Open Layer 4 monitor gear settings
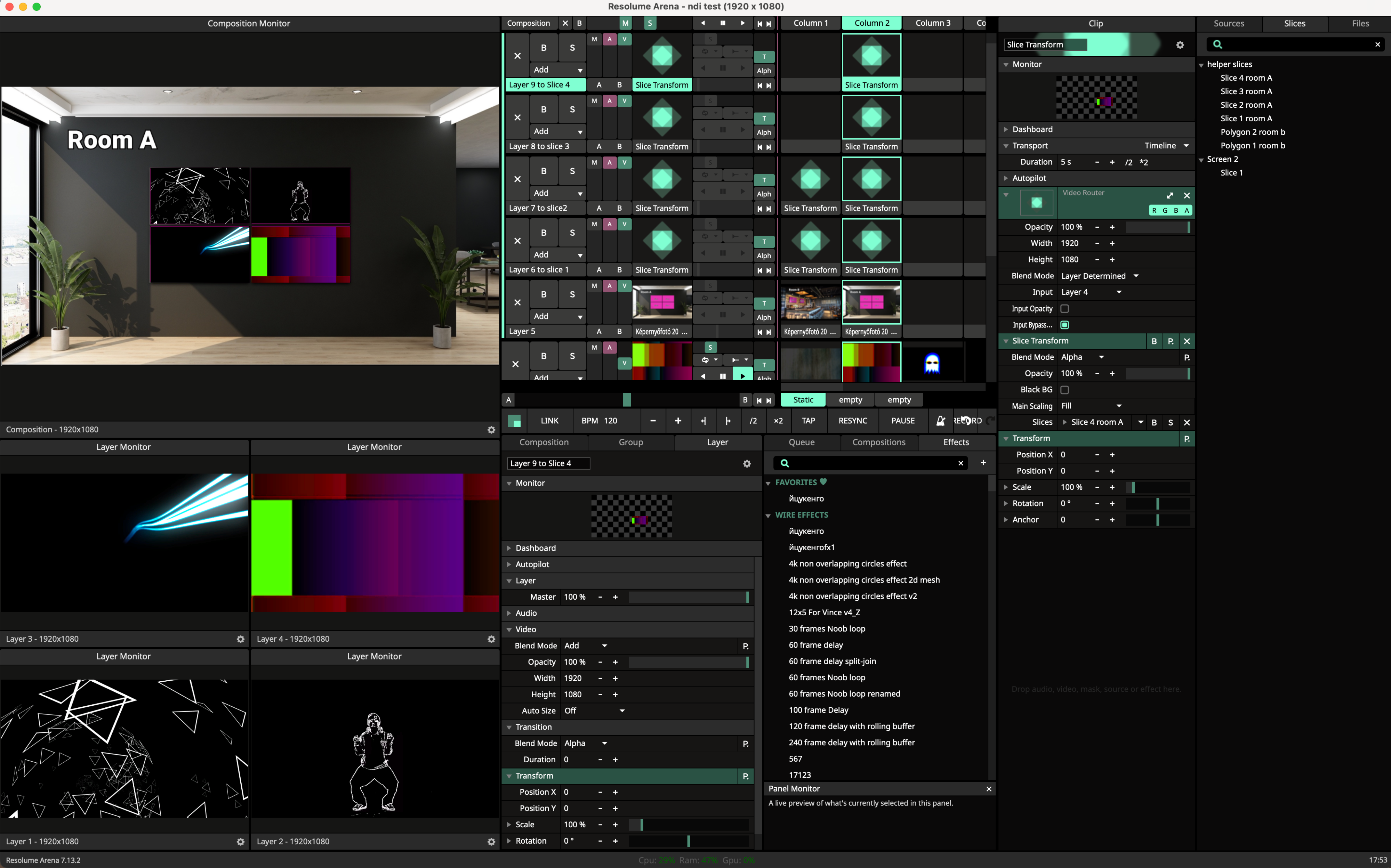Screen dimensions: 1391x868 coord(491,639)
